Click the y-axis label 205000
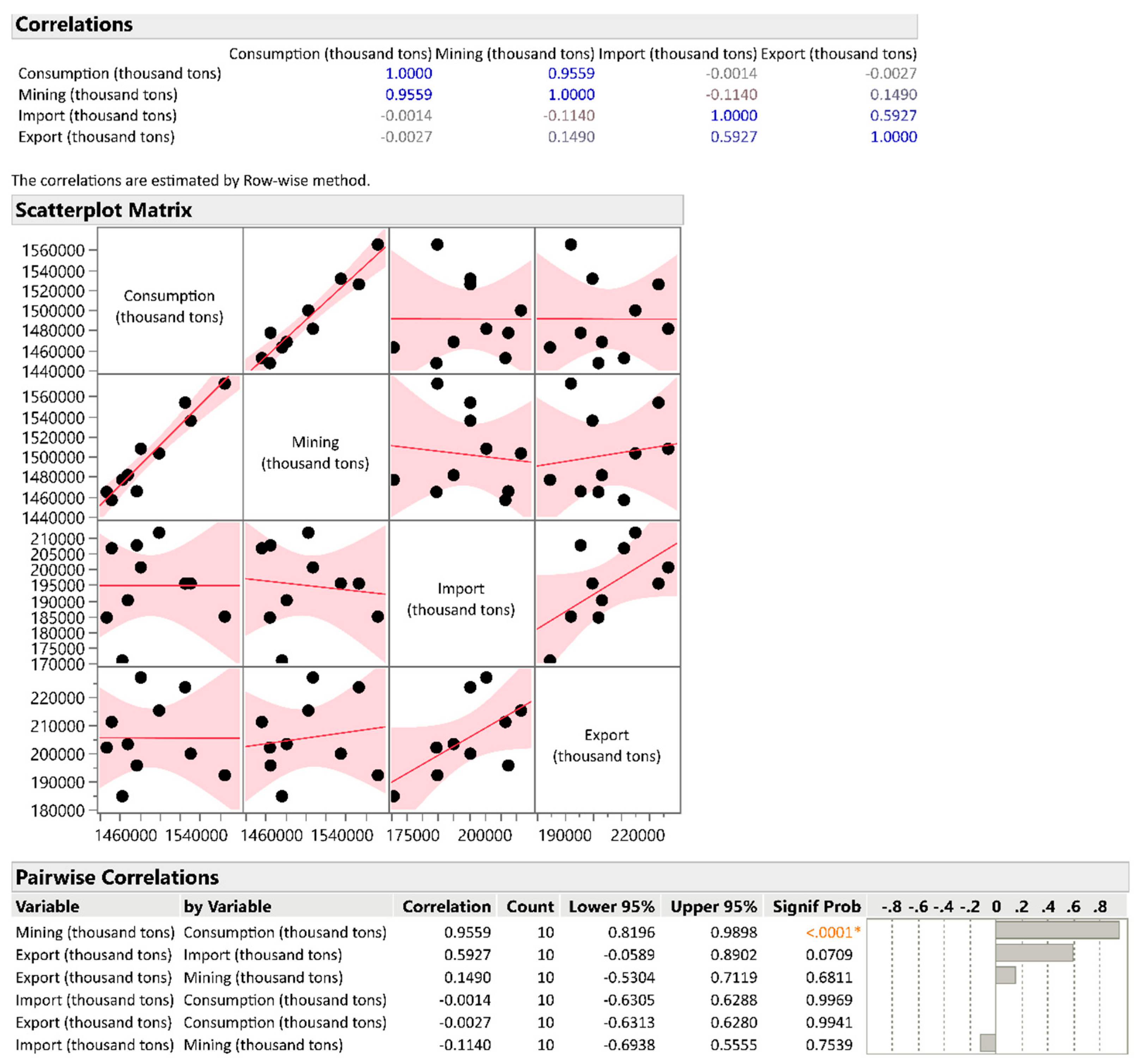This screenshot has height=1064, width=1137. 57,555
